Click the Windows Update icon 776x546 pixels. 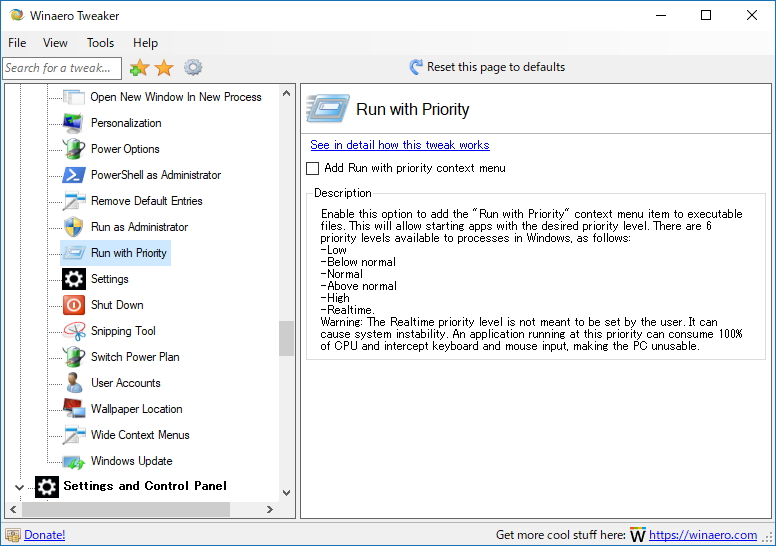click(74, 461)
